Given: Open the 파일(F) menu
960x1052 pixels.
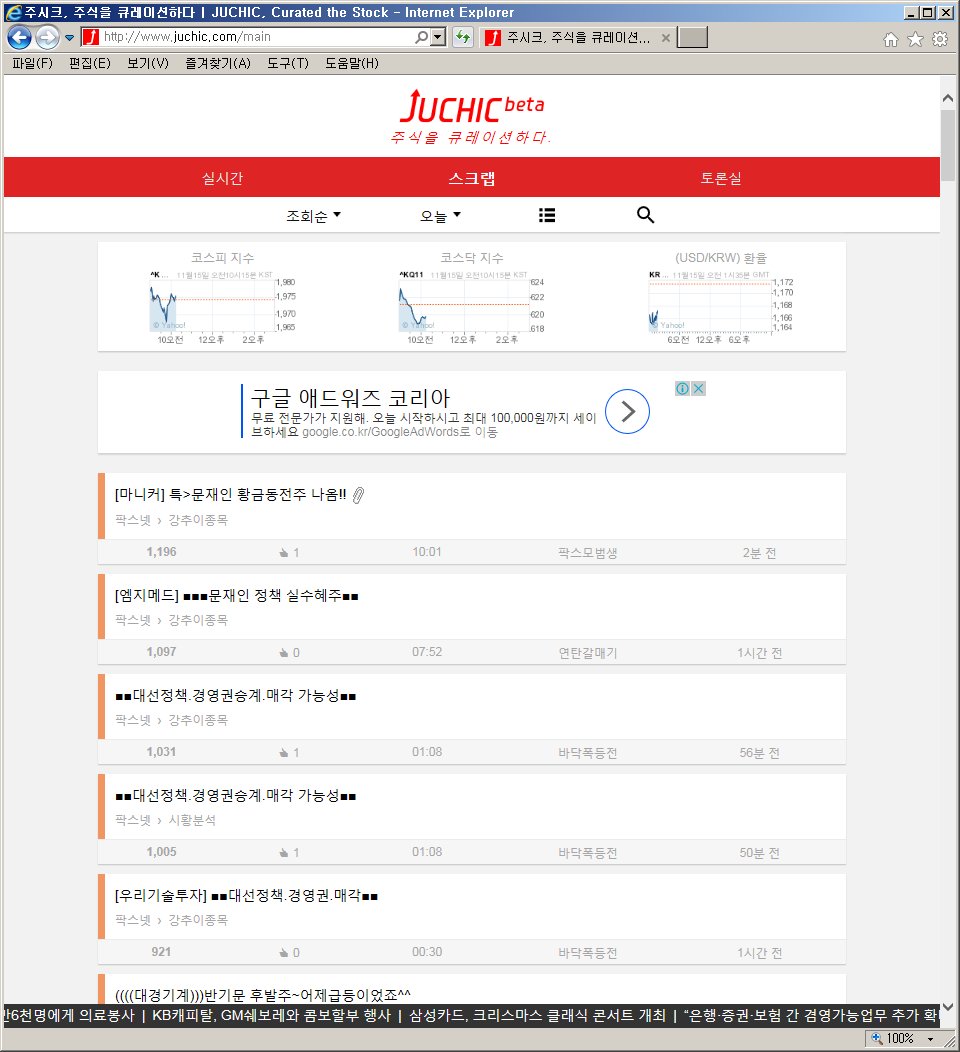Looking at the screenshot, I should click(x=32, y=63).
